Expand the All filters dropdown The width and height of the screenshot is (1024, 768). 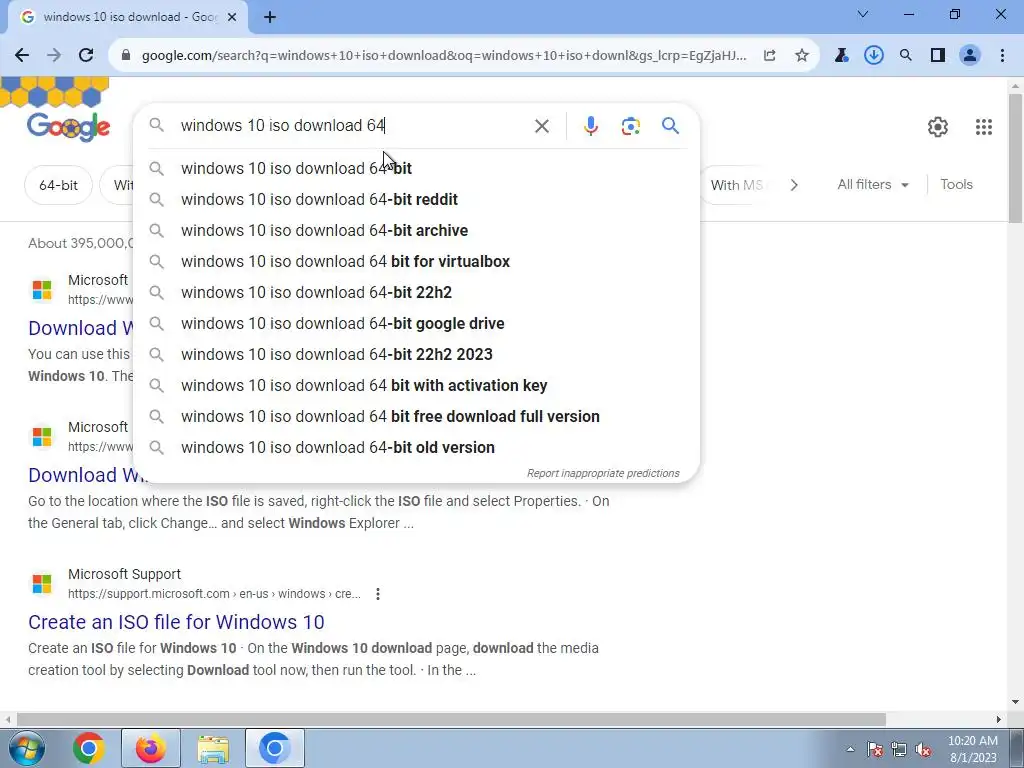coord(872,185)
